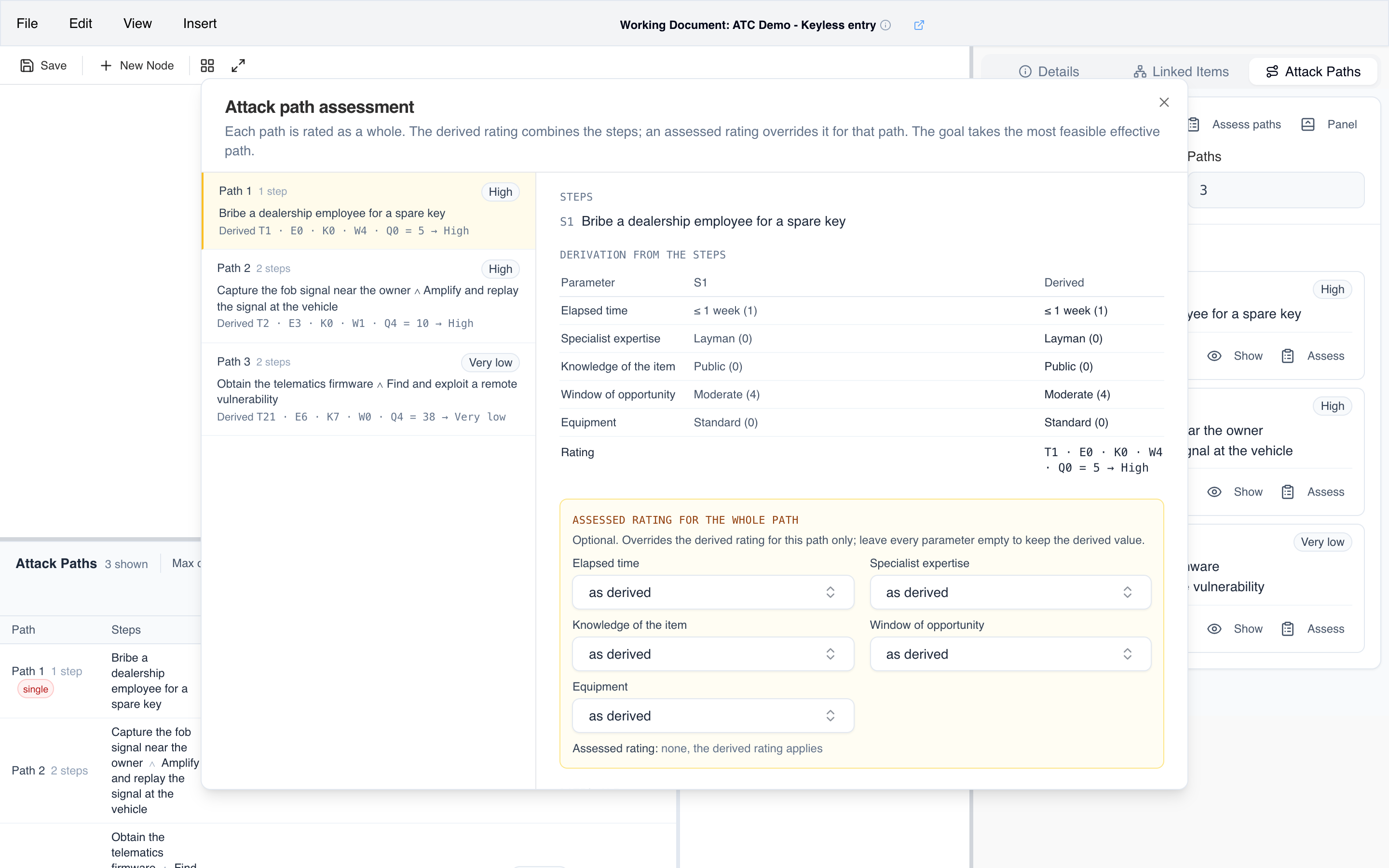Open the Specialist expertise assessed dropdown
The height and width of the screenshot is (868, 1389).
click(1010, 592)
